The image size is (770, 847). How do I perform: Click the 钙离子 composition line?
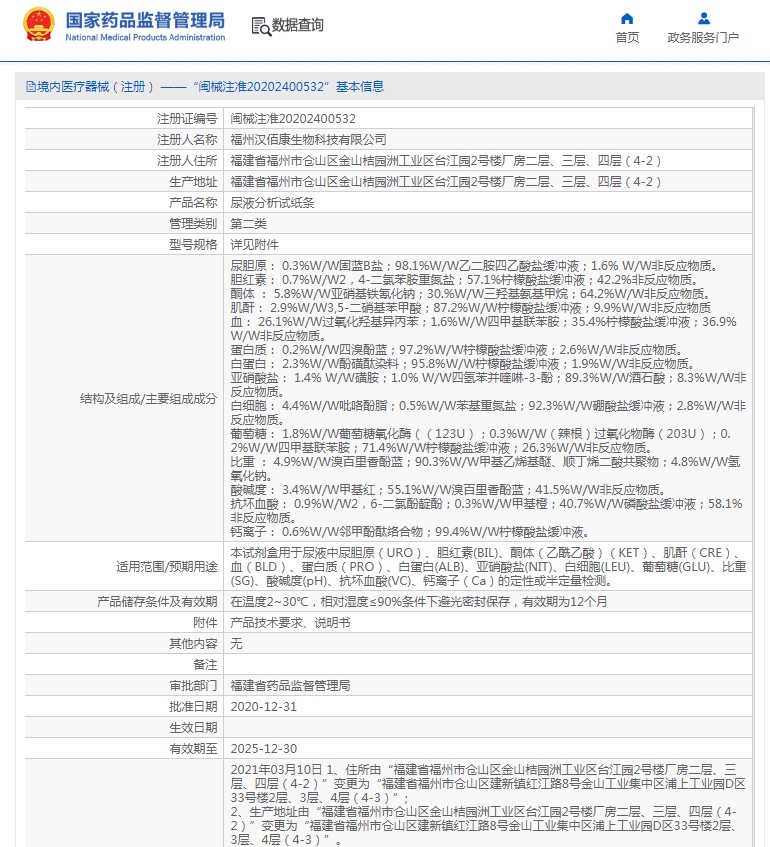(410, 532)
